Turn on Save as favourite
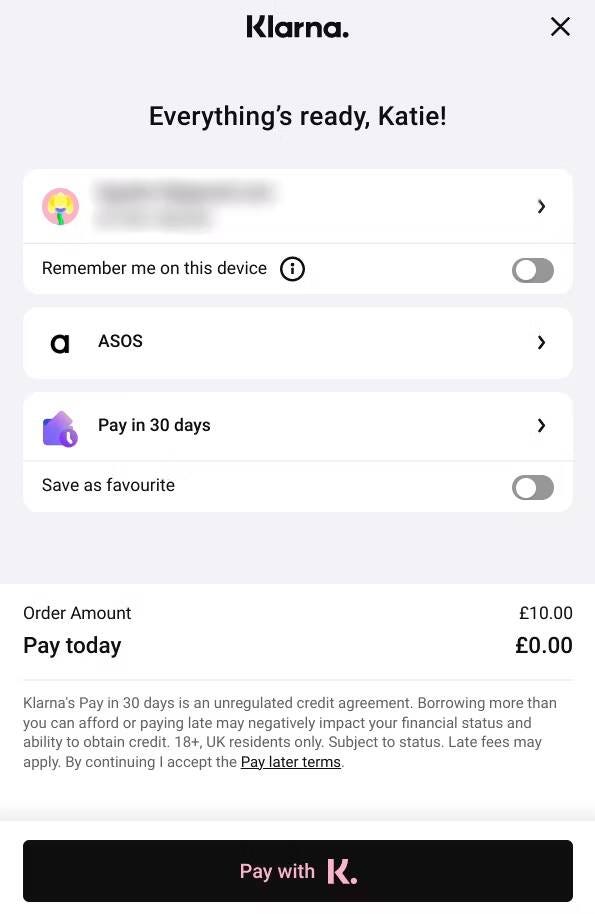This screenshot has width=595, height=914. coord(533,487)
